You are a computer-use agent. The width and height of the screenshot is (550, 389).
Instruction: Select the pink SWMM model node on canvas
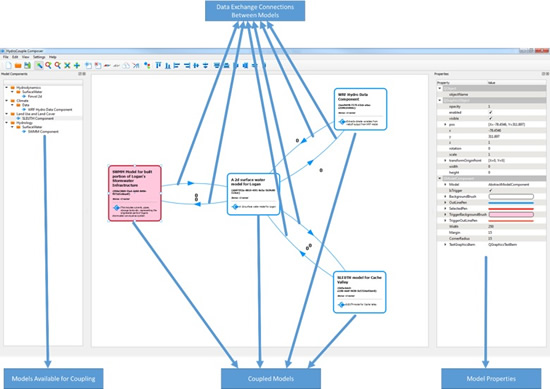click(135, 193)
